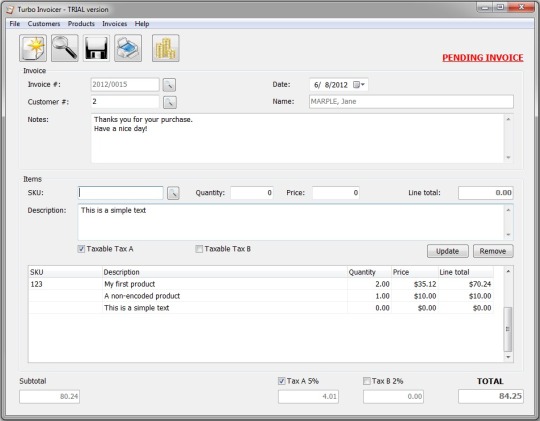Click the customer Name field
The image size is (540, 421).
[x=411, y=102]
